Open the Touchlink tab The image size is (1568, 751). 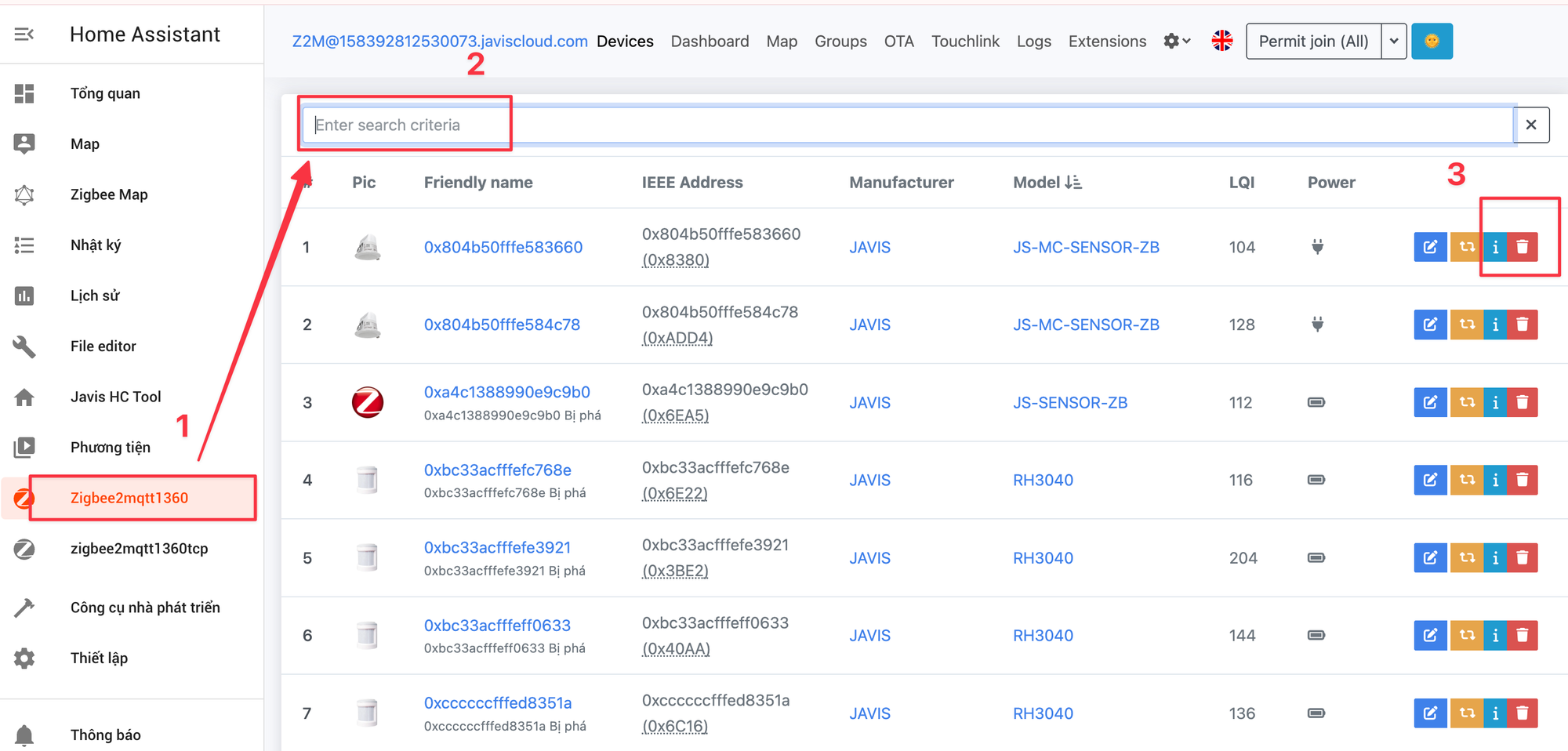[965, 42]
